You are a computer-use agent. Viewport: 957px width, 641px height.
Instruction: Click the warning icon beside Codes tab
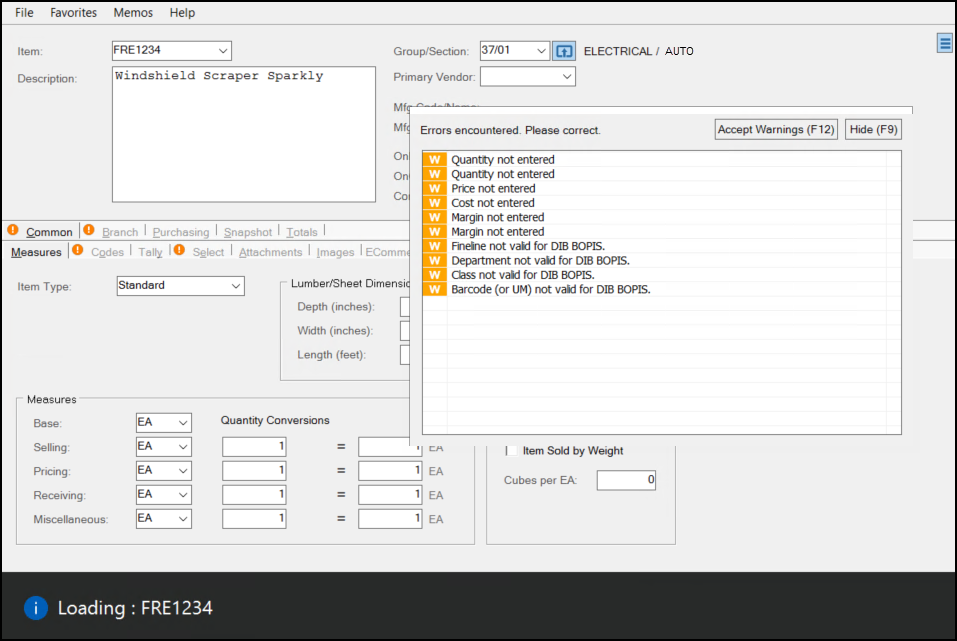78,250
